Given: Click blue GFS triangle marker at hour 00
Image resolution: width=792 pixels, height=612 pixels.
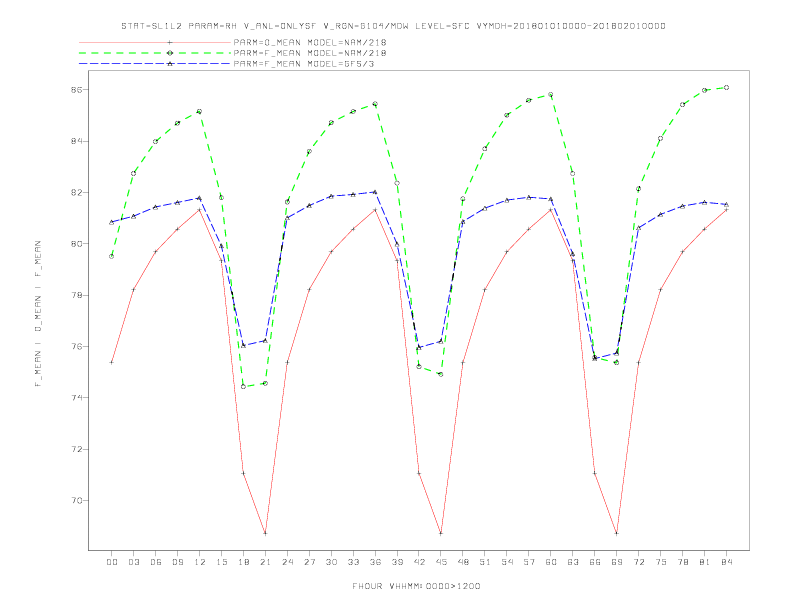Looking at the screenshot, I should (112, 222).
